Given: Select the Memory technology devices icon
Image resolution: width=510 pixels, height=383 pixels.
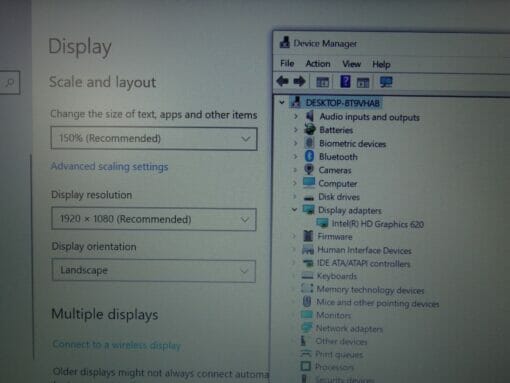Looking at the screenshot, I should tap(307, 288).
